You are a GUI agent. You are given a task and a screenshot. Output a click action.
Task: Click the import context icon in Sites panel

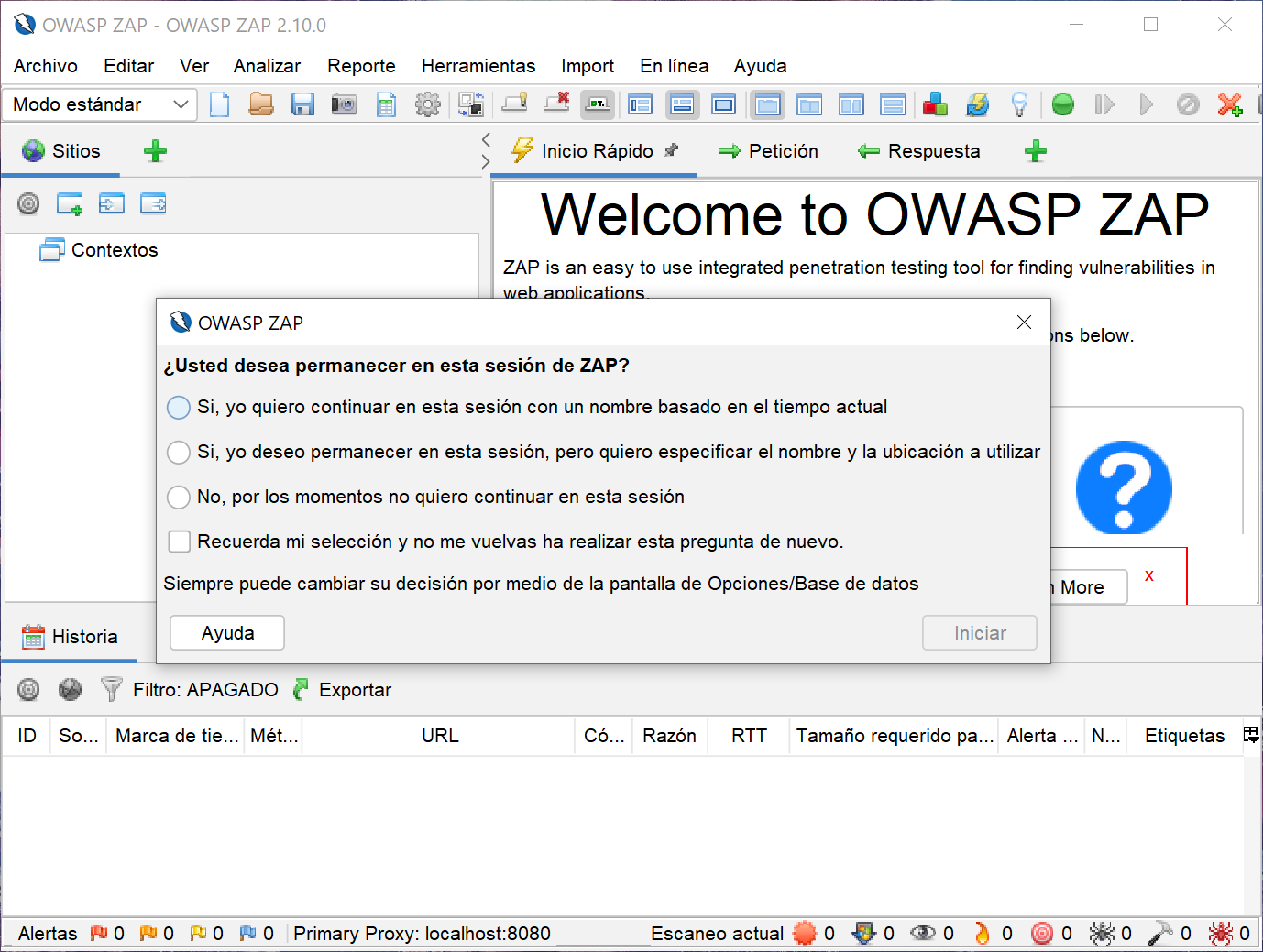112,203
